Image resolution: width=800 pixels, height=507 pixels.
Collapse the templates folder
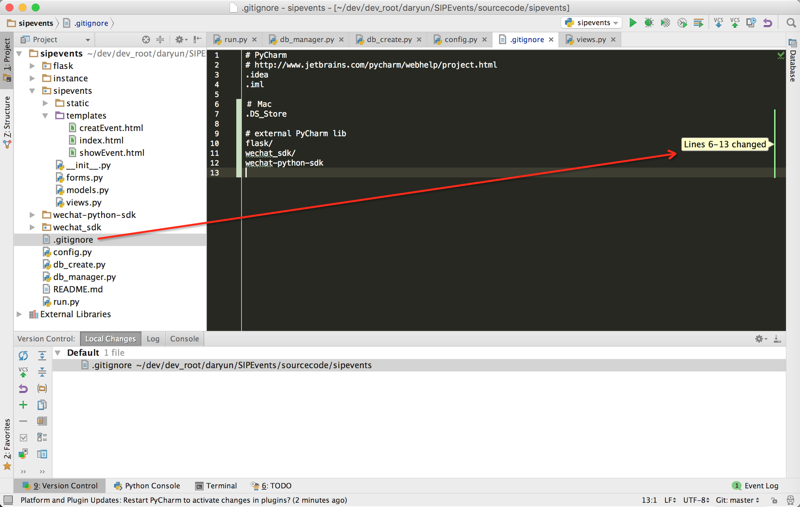(x=45, y=116)
